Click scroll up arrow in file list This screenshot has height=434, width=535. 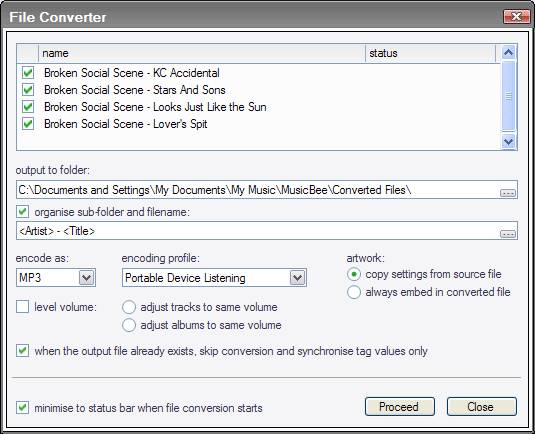tap(508, 52)
